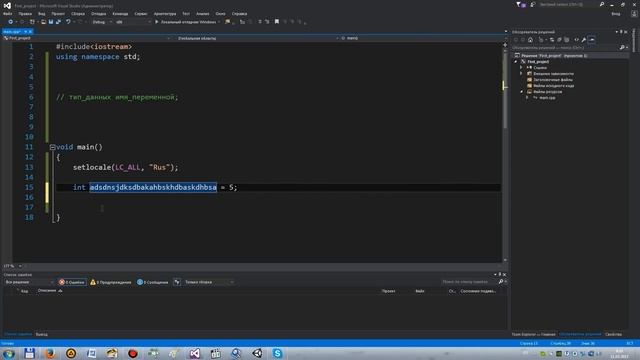Screen dimensions: 640x360
Task: Close the main.cpp editor tab
Action: 30,31
